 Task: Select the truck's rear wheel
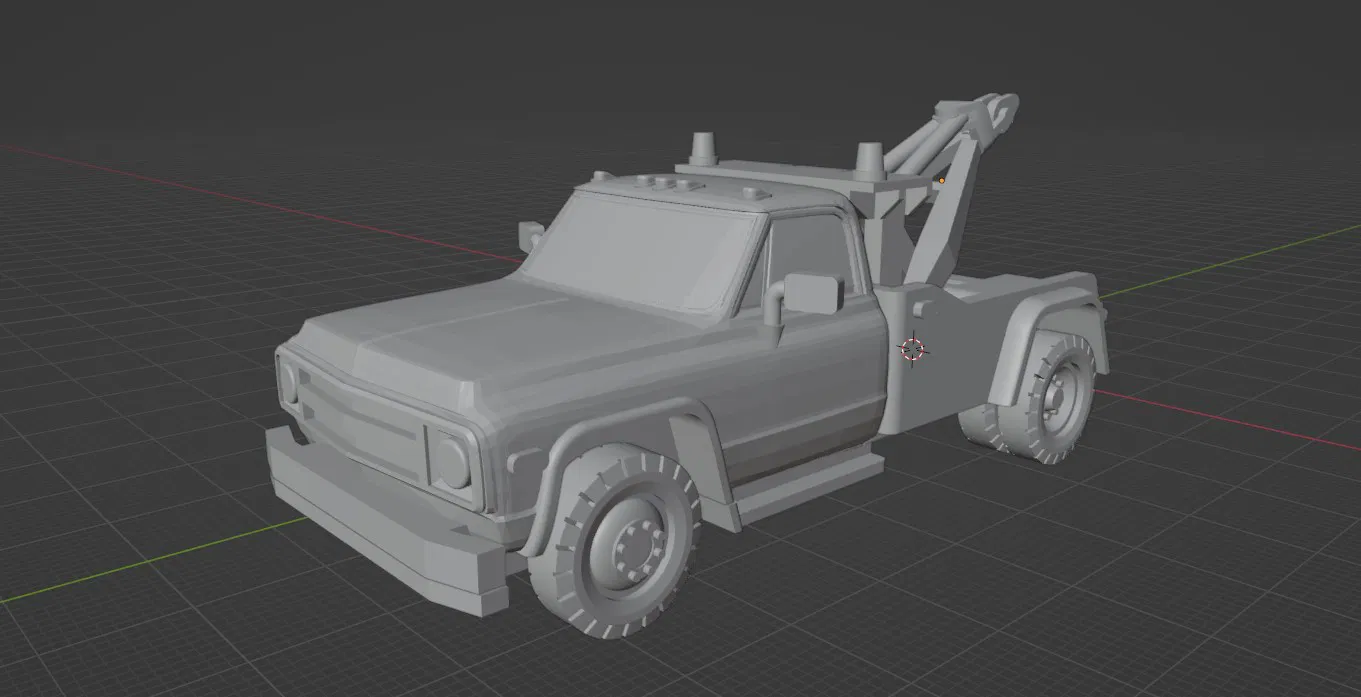tap(1047, 396)
